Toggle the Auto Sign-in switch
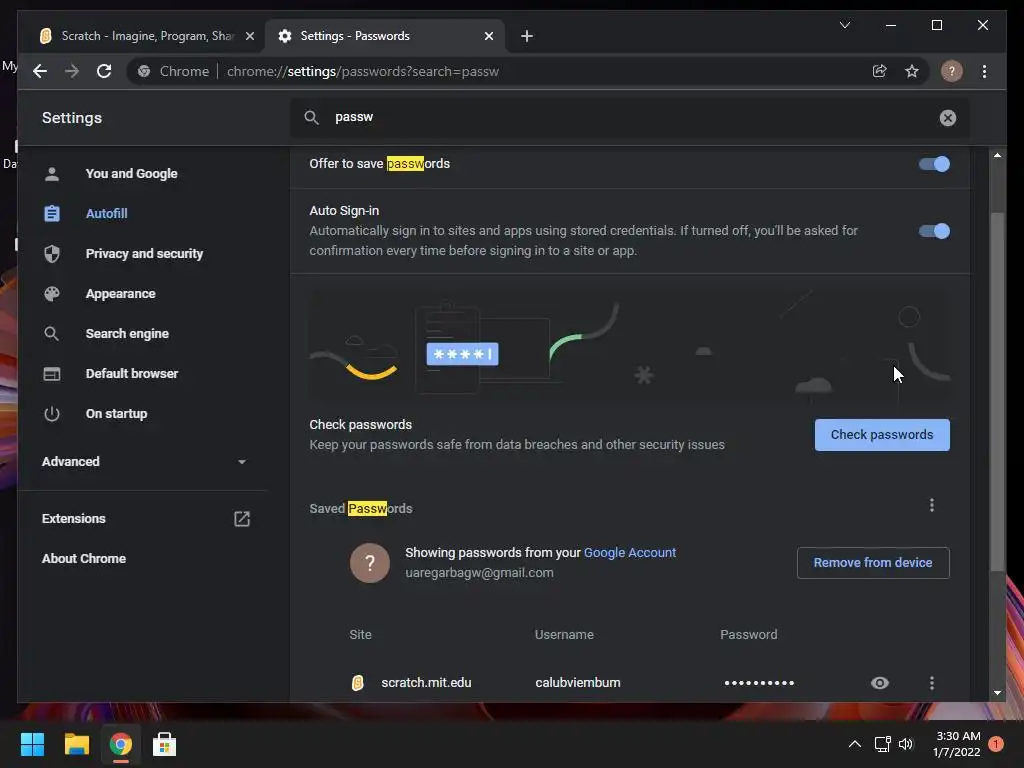 pos(934,231)
